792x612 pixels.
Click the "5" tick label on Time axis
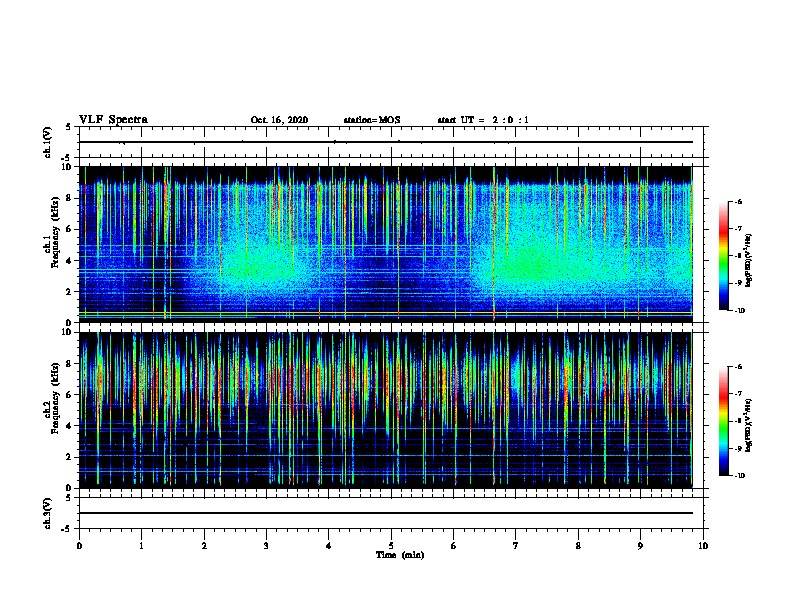(x=391, y=546)
